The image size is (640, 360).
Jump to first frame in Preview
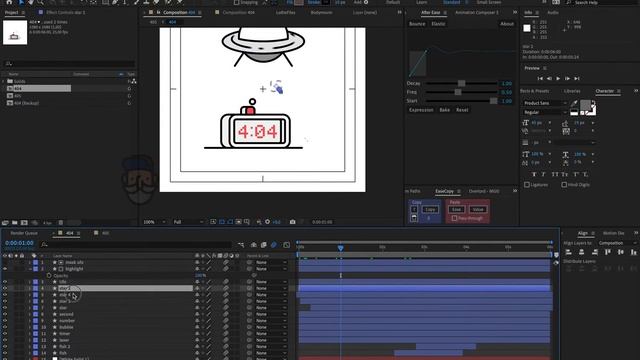(x=540, y=78)
